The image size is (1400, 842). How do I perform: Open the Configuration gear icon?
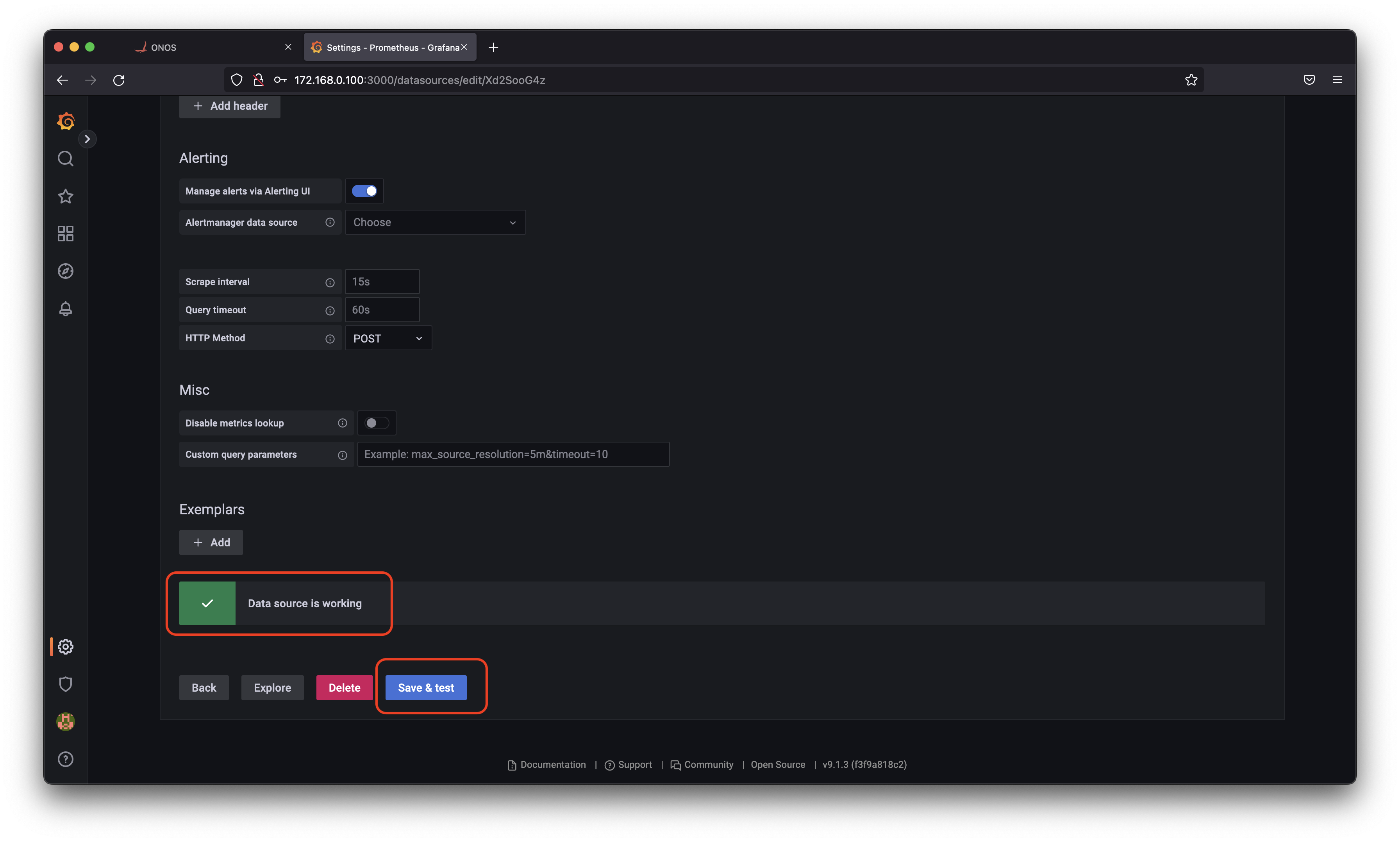66,647
